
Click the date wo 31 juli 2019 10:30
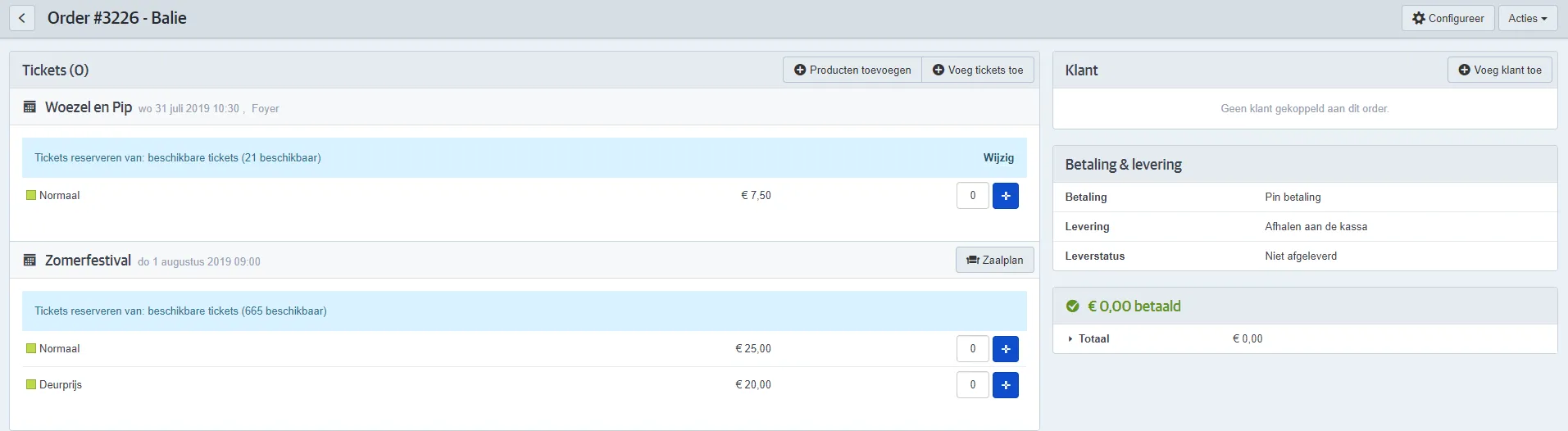click(189, 108)
